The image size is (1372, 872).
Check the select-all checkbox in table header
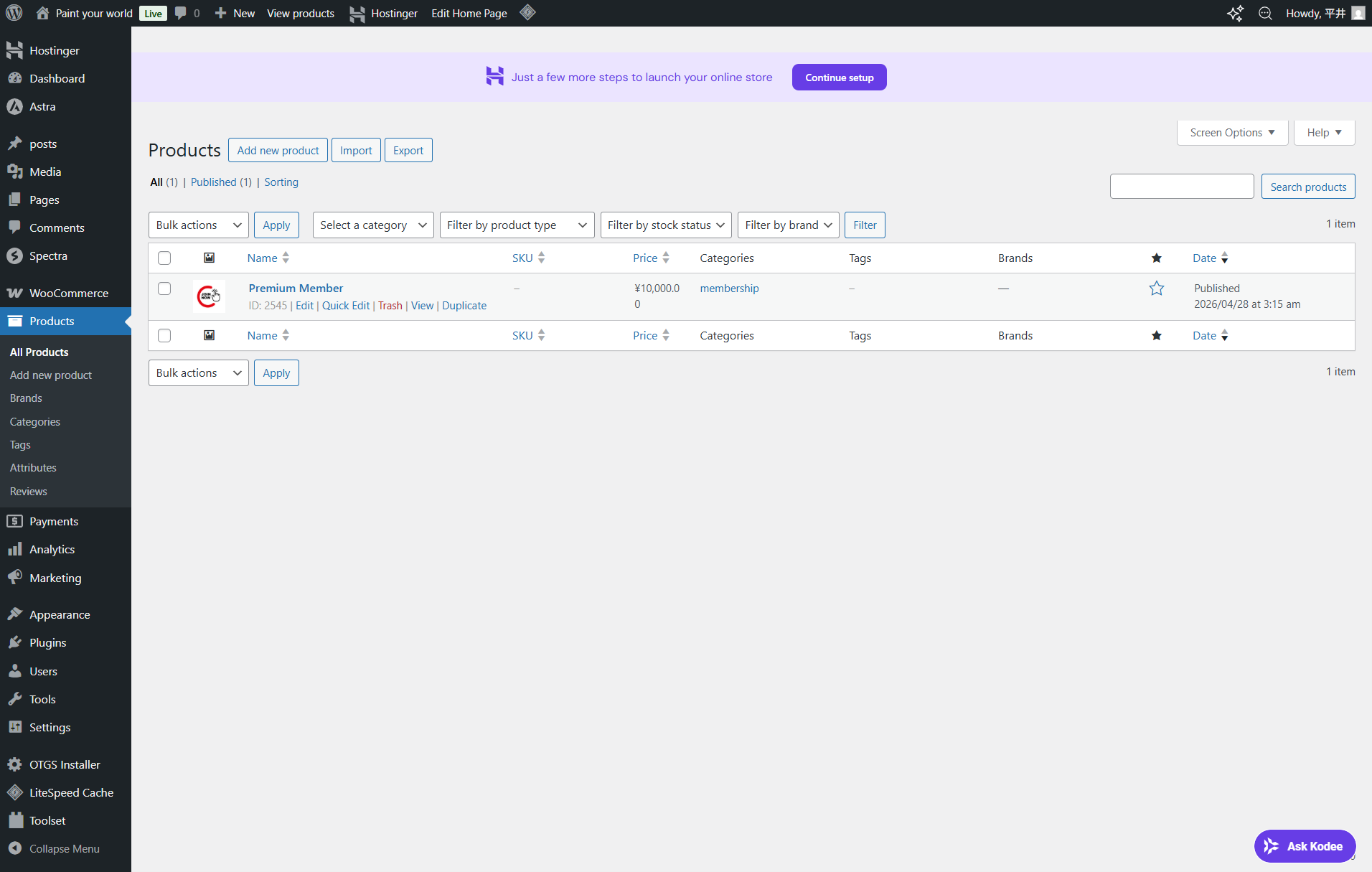(x=164, y=258)
